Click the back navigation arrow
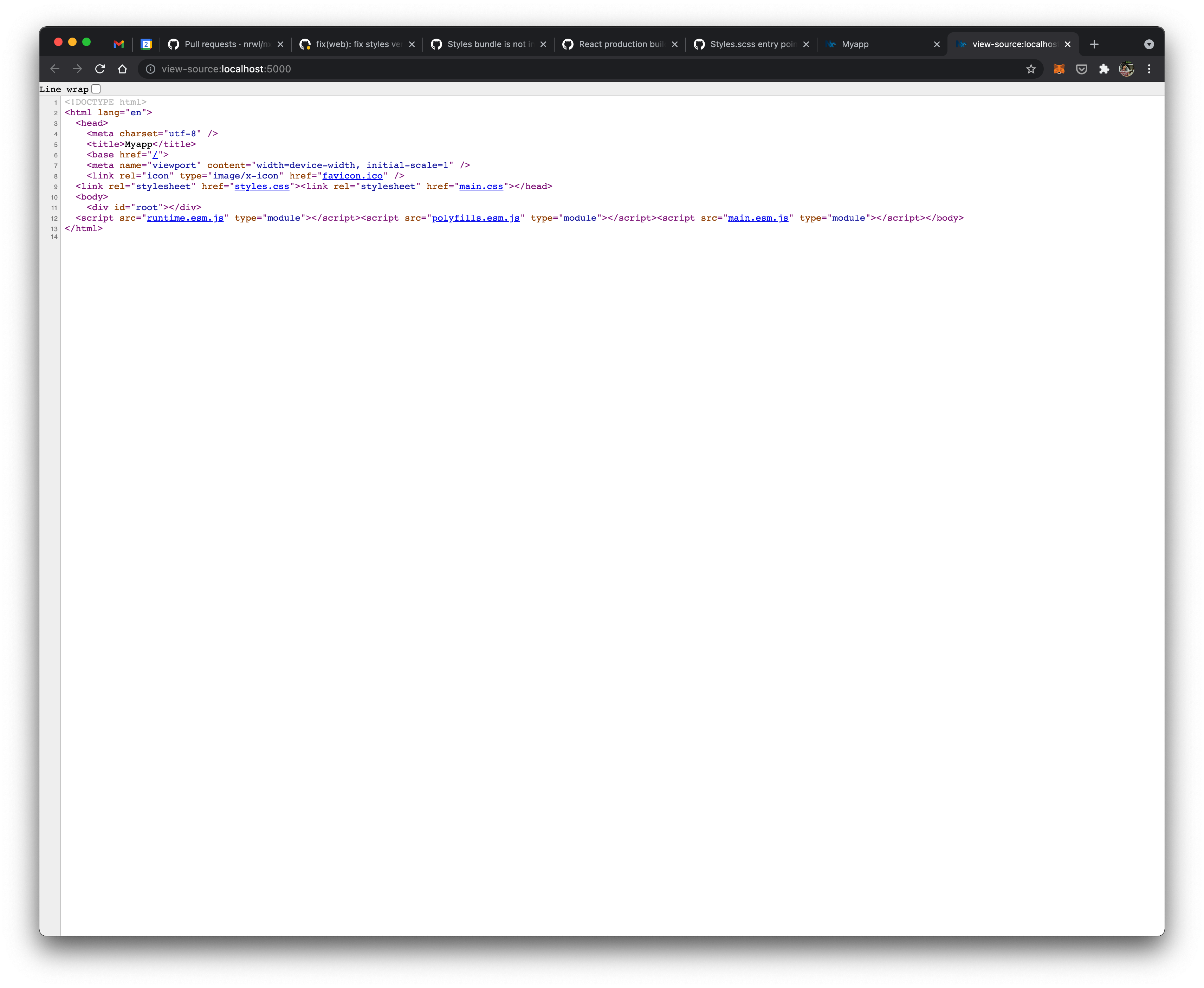This screenshot has height=988, width=1204. (x=54, y=69)
